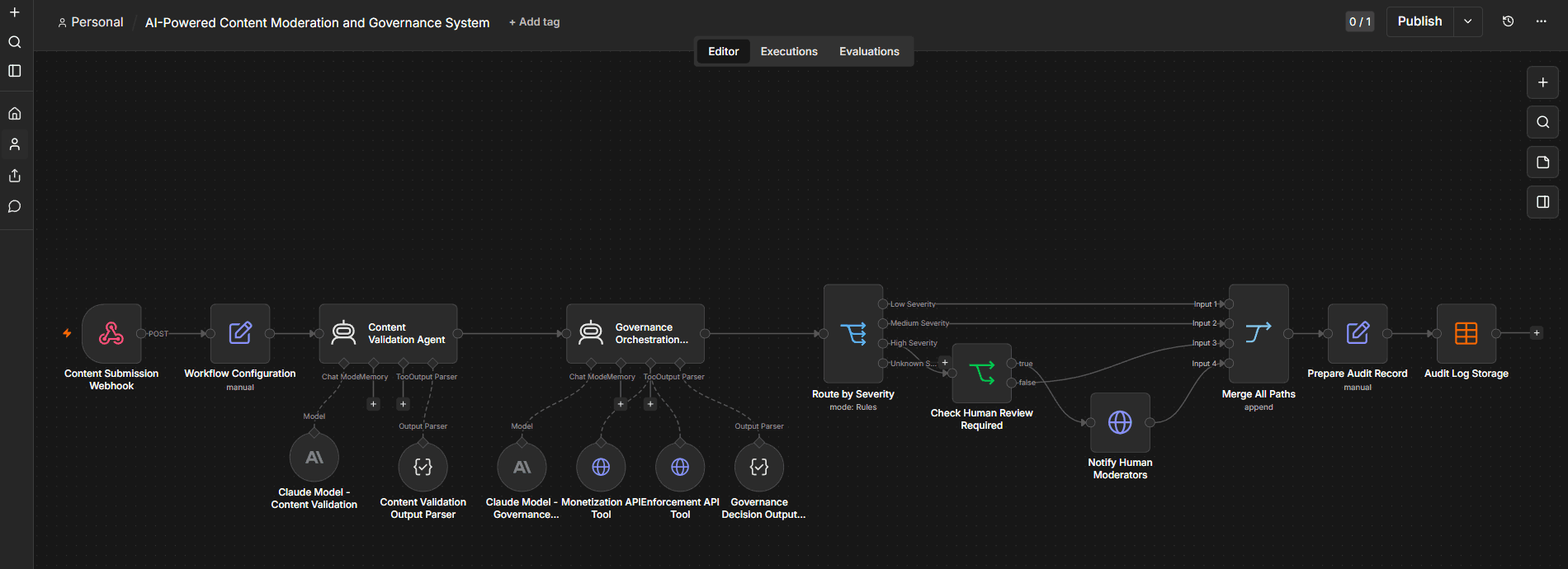Screen dimensions: 1568x569
Task: Click the true output of Check Human Review
Action: coord(1011,364)
